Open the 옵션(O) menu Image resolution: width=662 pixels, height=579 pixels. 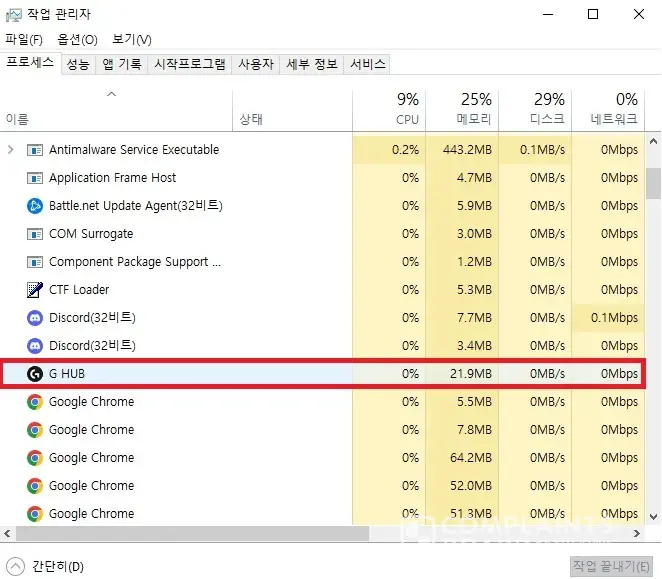click(x=77, y=40)
